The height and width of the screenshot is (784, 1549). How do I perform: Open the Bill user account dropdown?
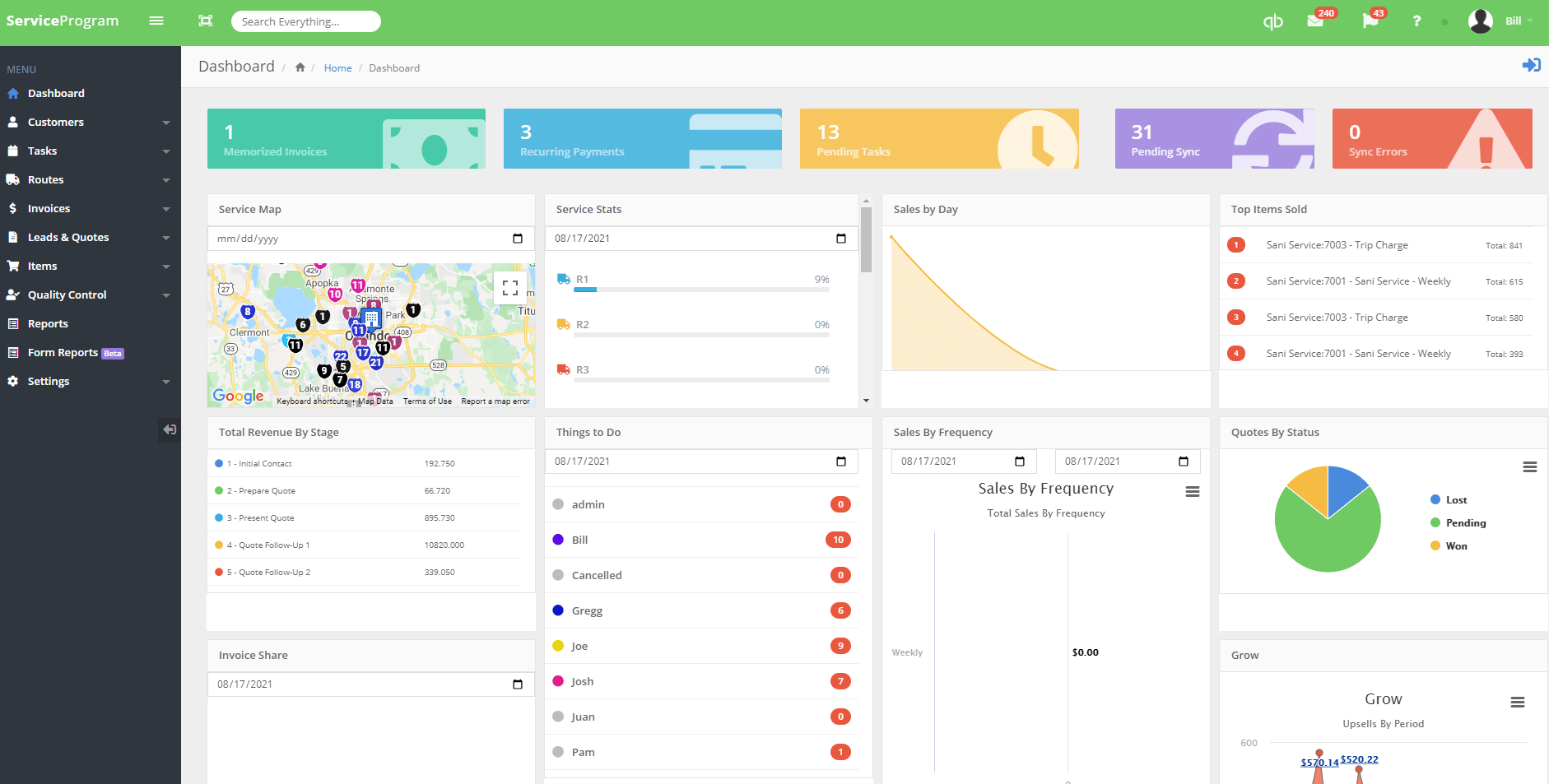pyautogui.click(x=1519, y=21)
